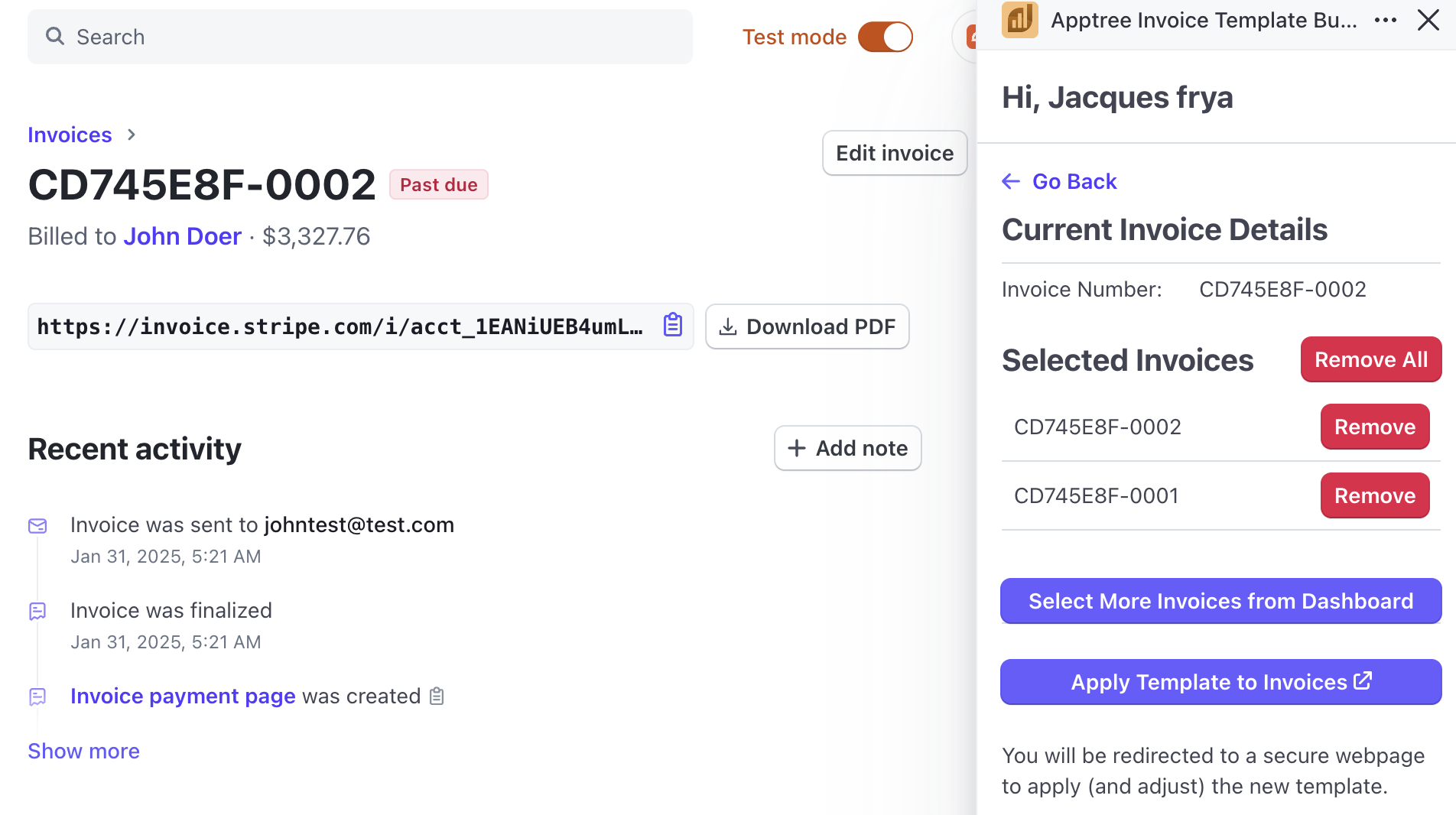Select More Invoices from Dashboard
This screenshot has width=1456, height=815.
(1220, 601)
